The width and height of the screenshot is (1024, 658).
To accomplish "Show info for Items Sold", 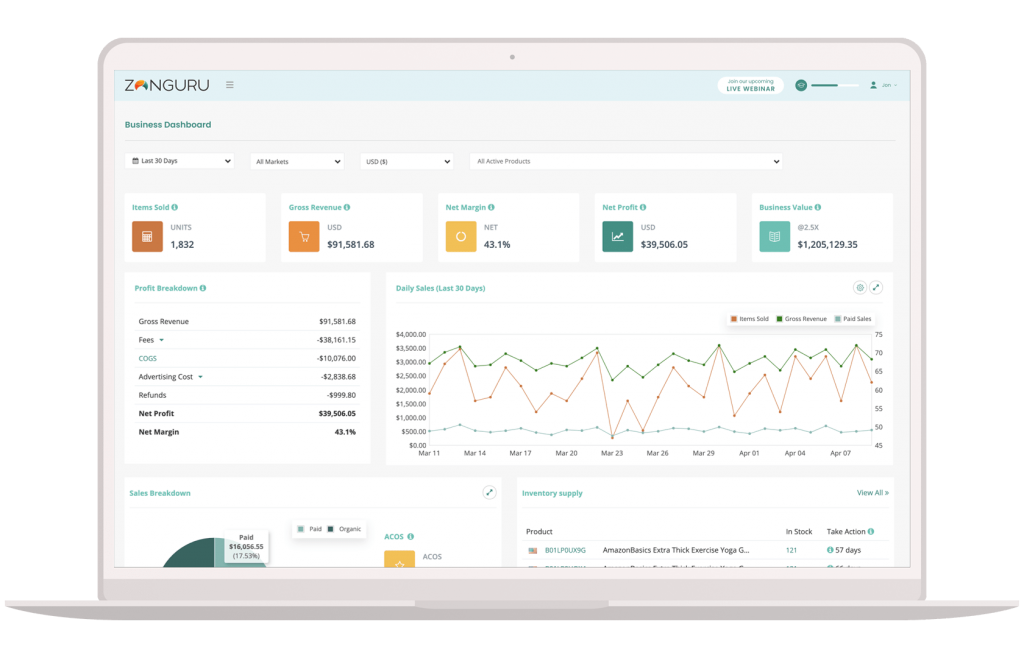I will click(174, 208).
